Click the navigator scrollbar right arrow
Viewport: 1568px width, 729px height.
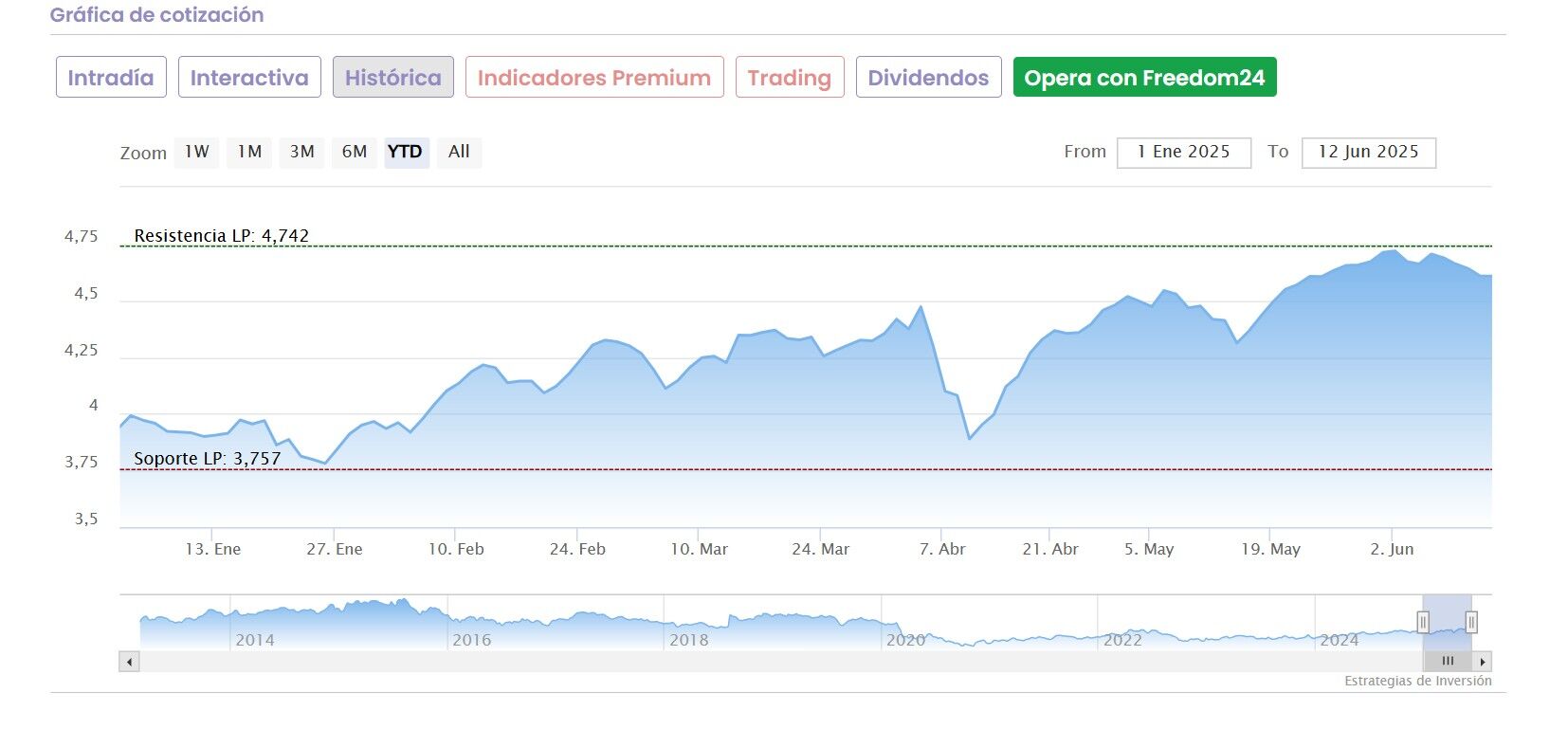pyautogui.click(x=1483, y=662)
